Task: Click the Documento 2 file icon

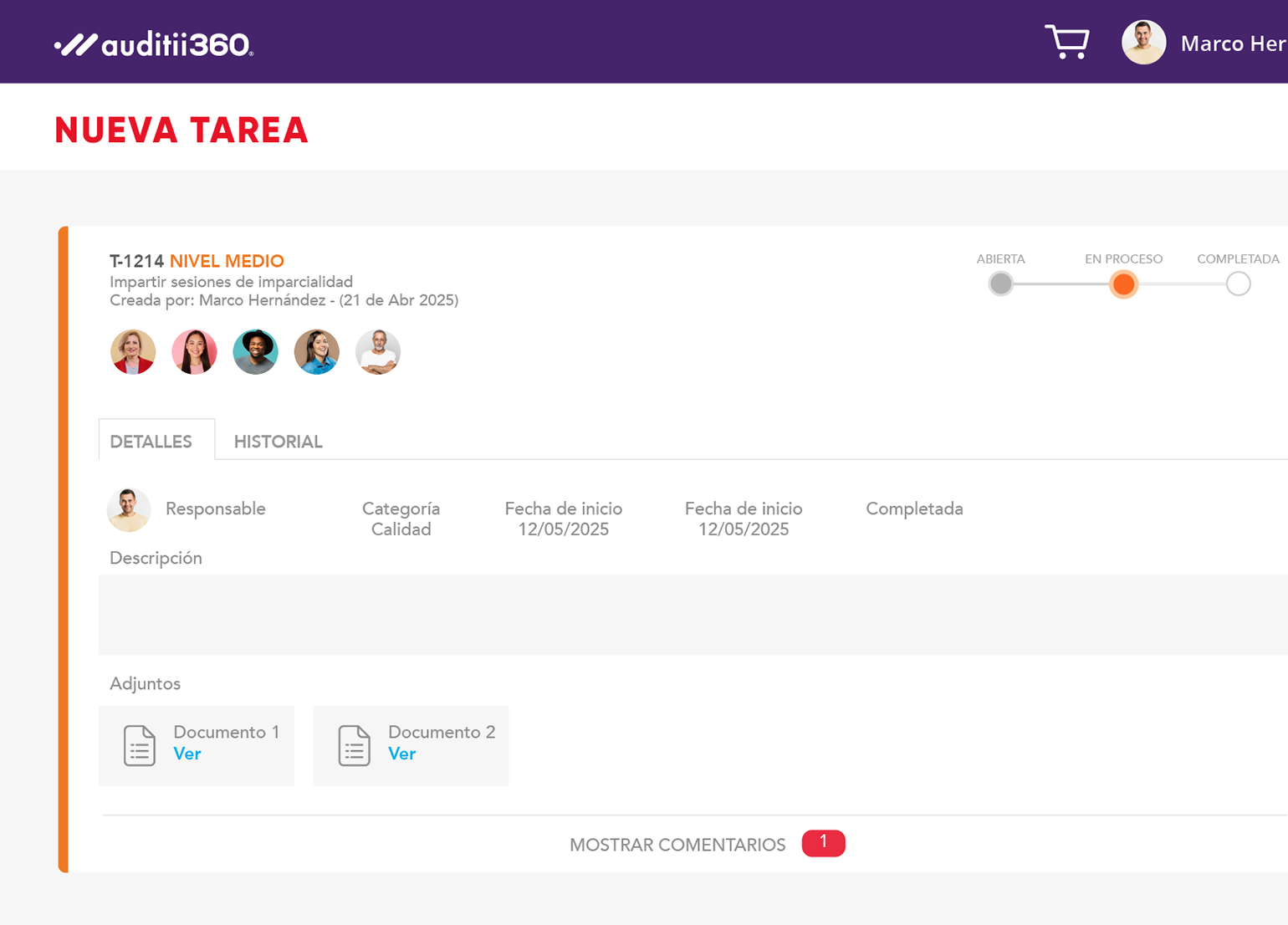Action: [355, 745]
